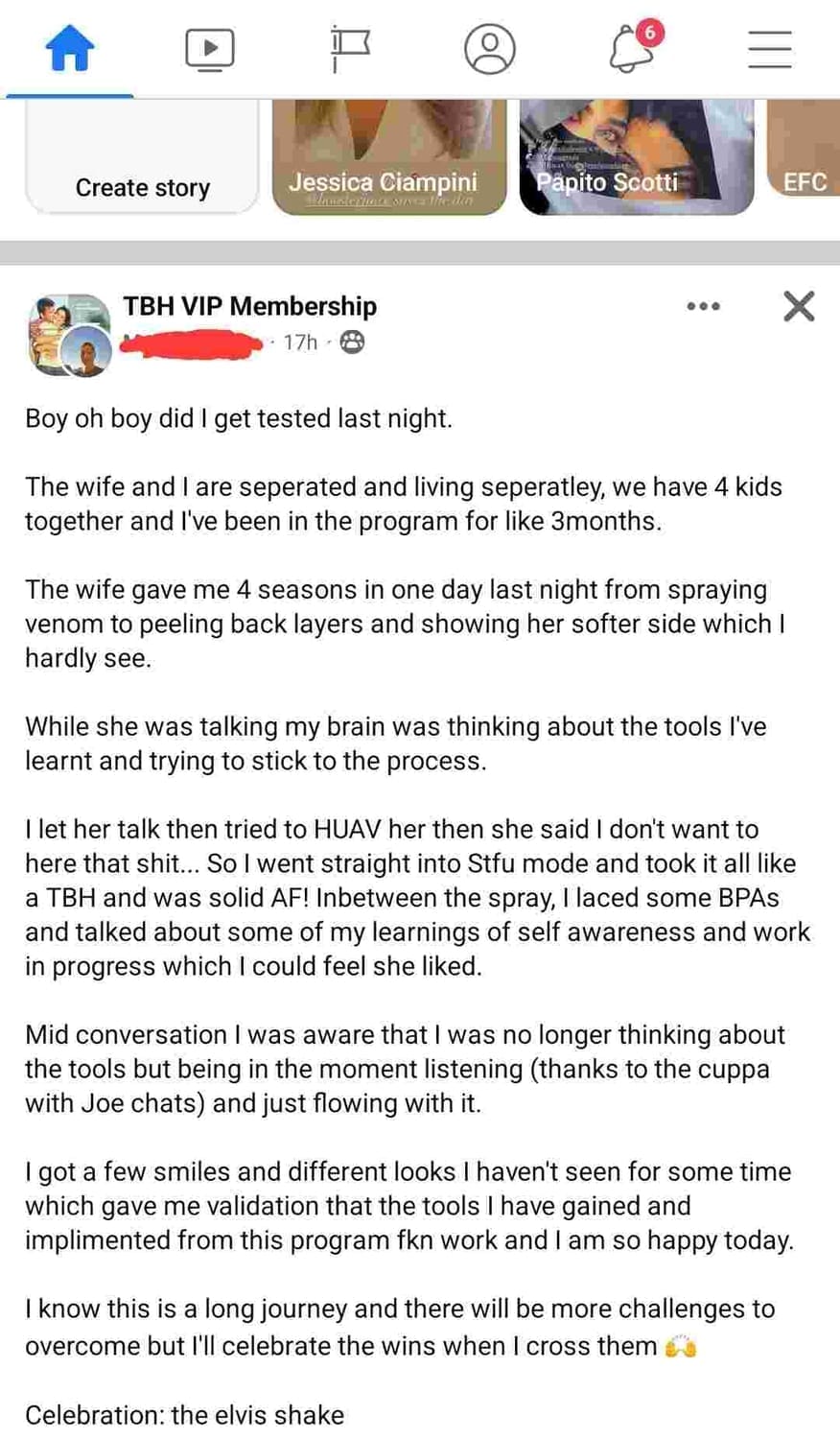Image resolution: width=840 pixels, height=1439 pixels.
Task: View the EFC story card
Action: 805,158
